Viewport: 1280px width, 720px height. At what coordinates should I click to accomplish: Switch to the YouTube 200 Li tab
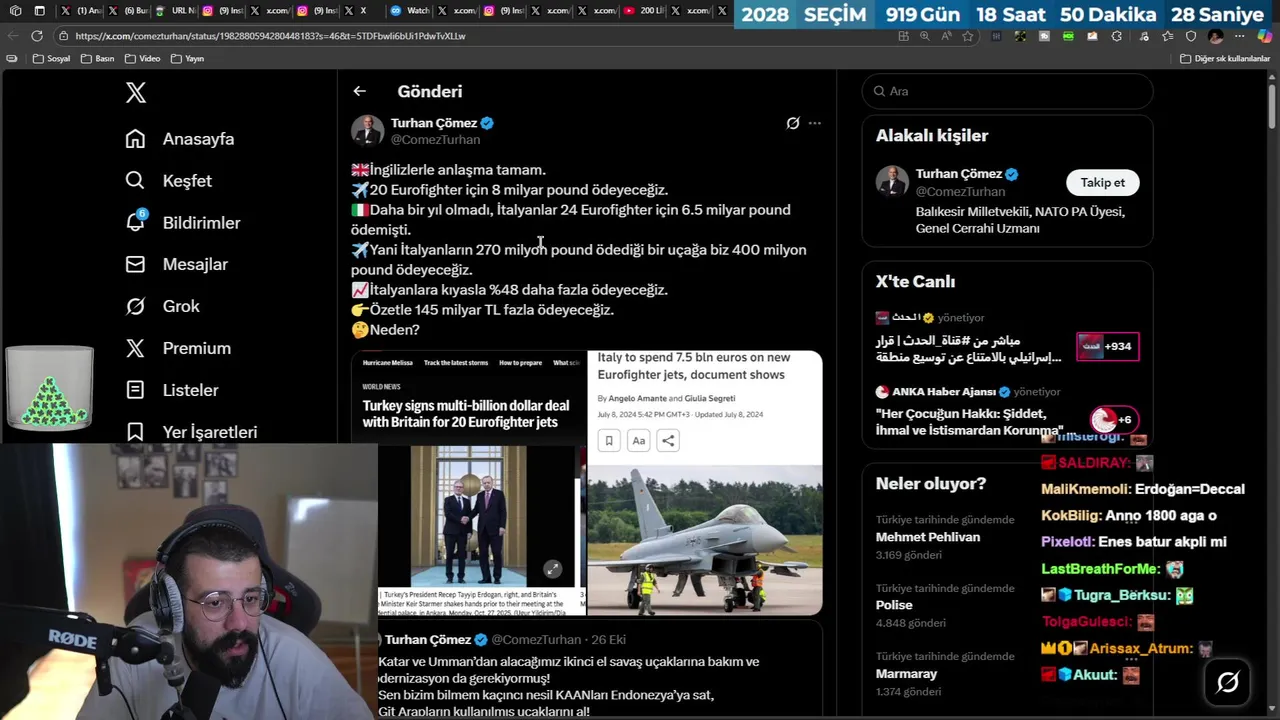coord(643,11)
